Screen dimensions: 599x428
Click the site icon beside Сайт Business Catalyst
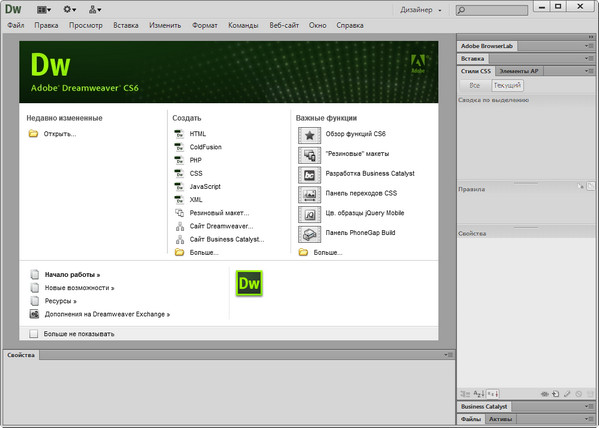coord(180,240)
